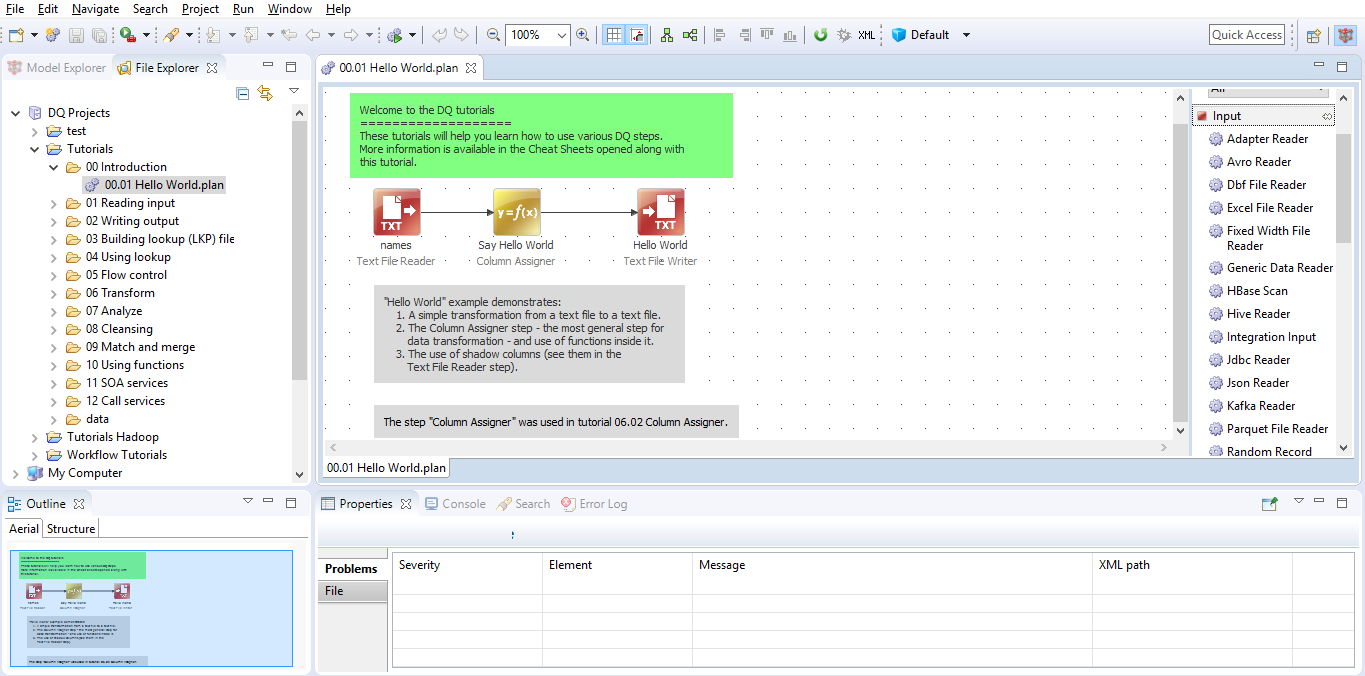
Task: Click the green Refresh icon
Action: [x=821, y=35]
